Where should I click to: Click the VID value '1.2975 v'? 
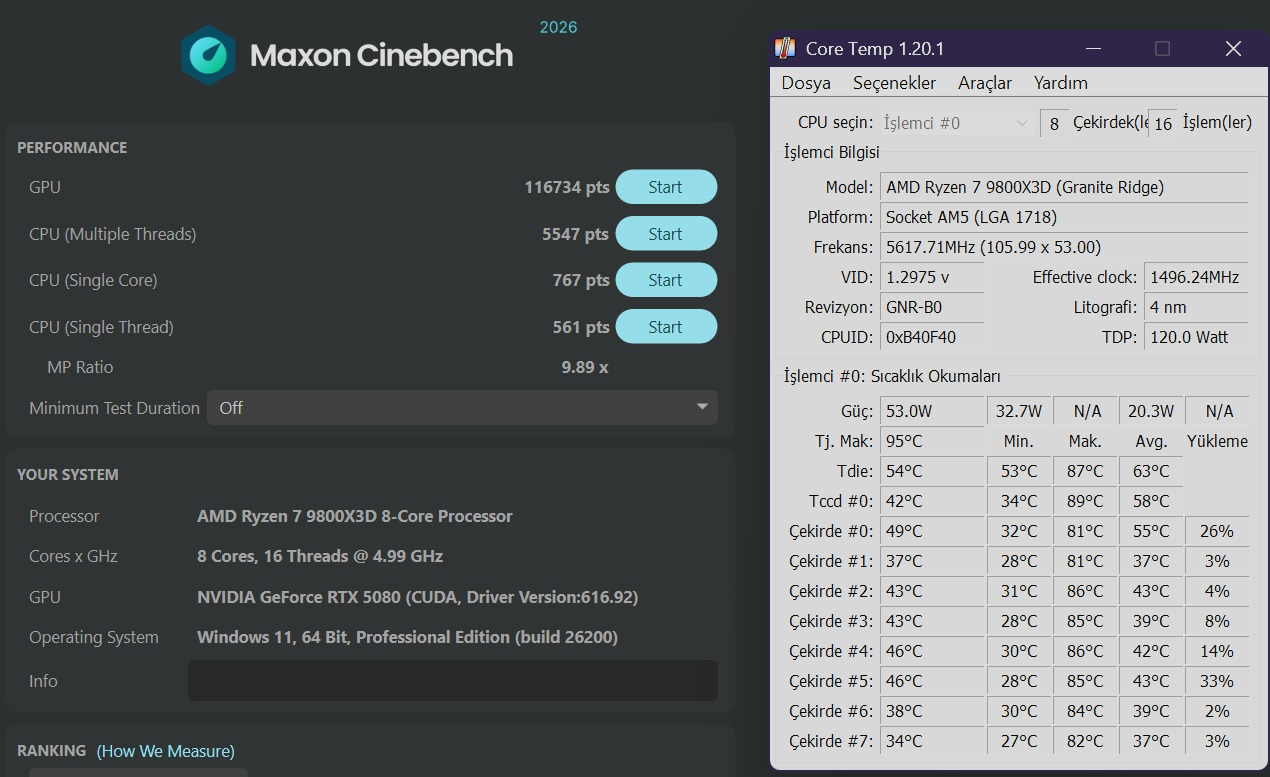coord(932,277)
